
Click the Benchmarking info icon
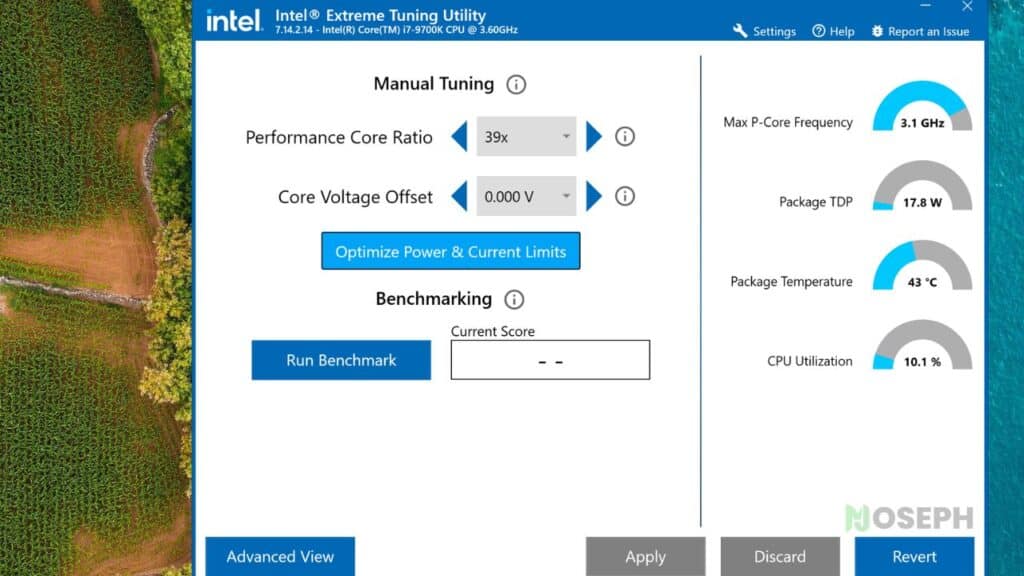pyautogui.click(x=514, y=299)
